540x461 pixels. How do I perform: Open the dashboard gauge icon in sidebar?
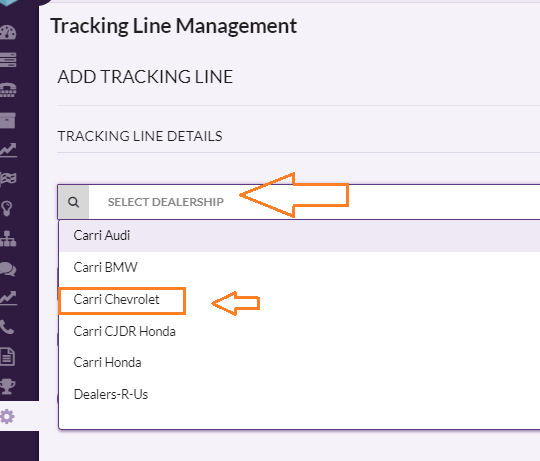tap(8, 32)
